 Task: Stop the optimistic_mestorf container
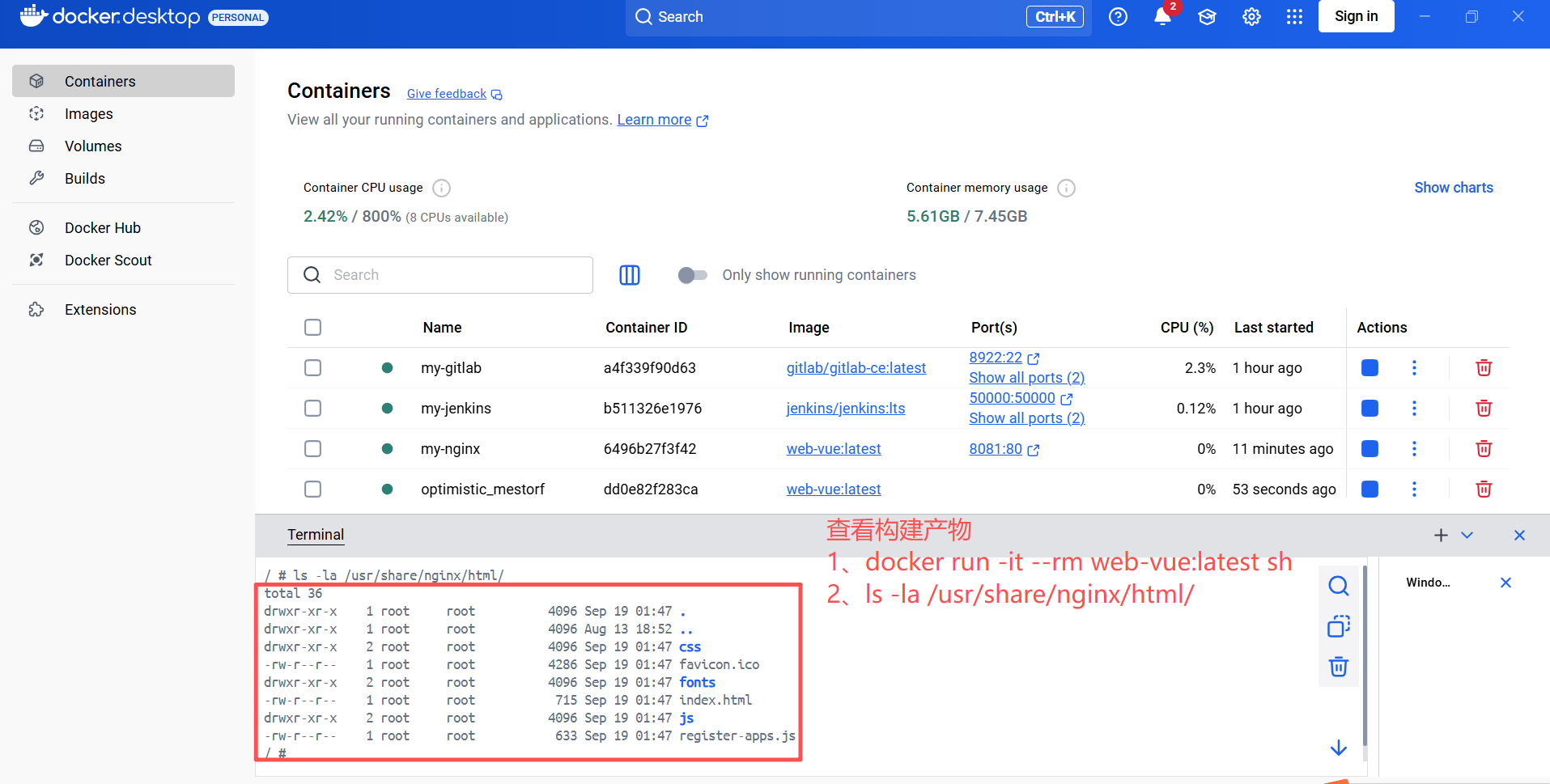(1370, 489)
